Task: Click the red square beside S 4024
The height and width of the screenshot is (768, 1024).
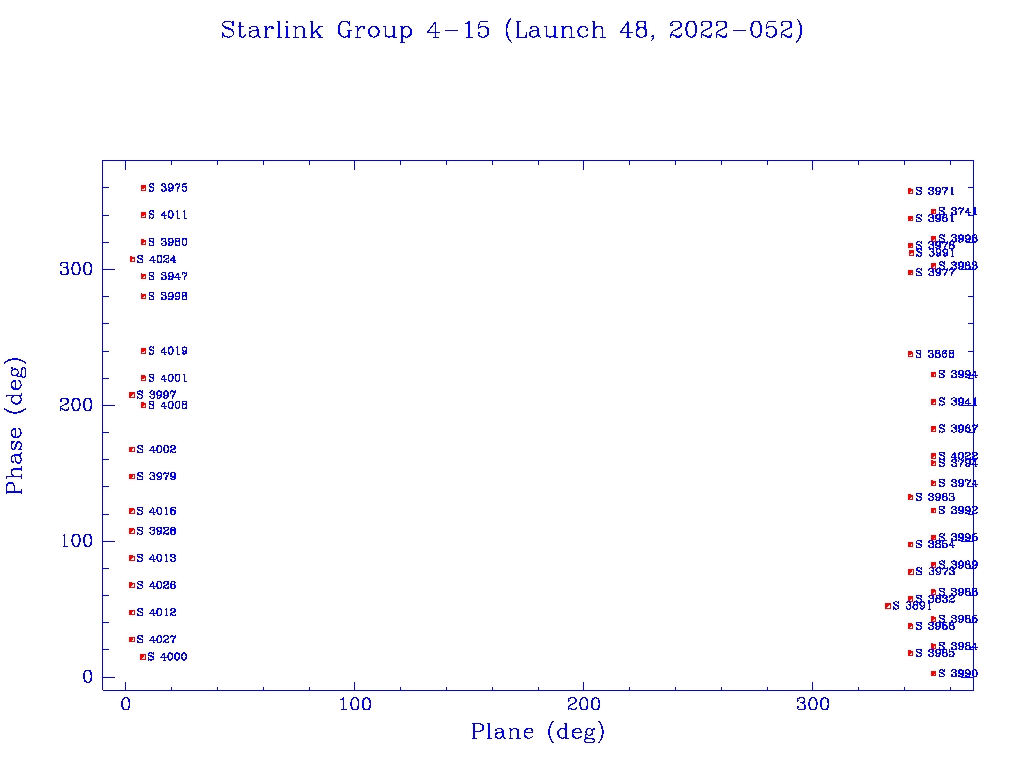Action: (x=132, y=260)
